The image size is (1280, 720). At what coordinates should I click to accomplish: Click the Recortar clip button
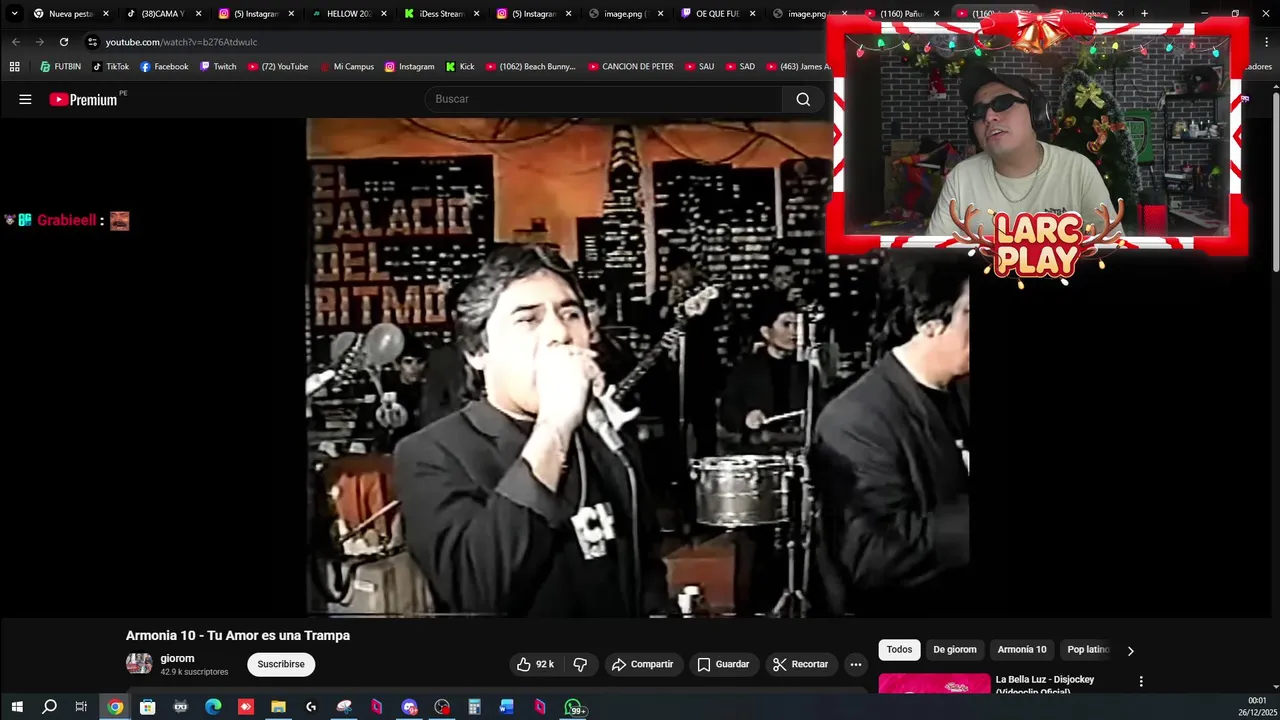point(801,664)
